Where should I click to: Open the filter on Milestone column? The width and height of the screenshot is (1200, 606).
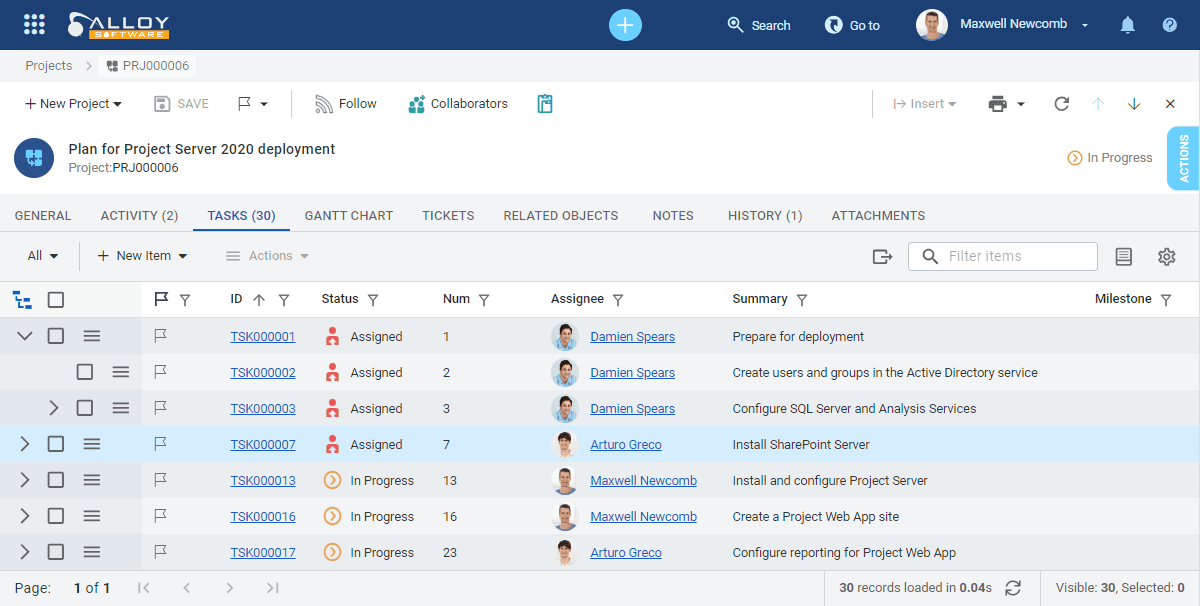point(1166,300)
